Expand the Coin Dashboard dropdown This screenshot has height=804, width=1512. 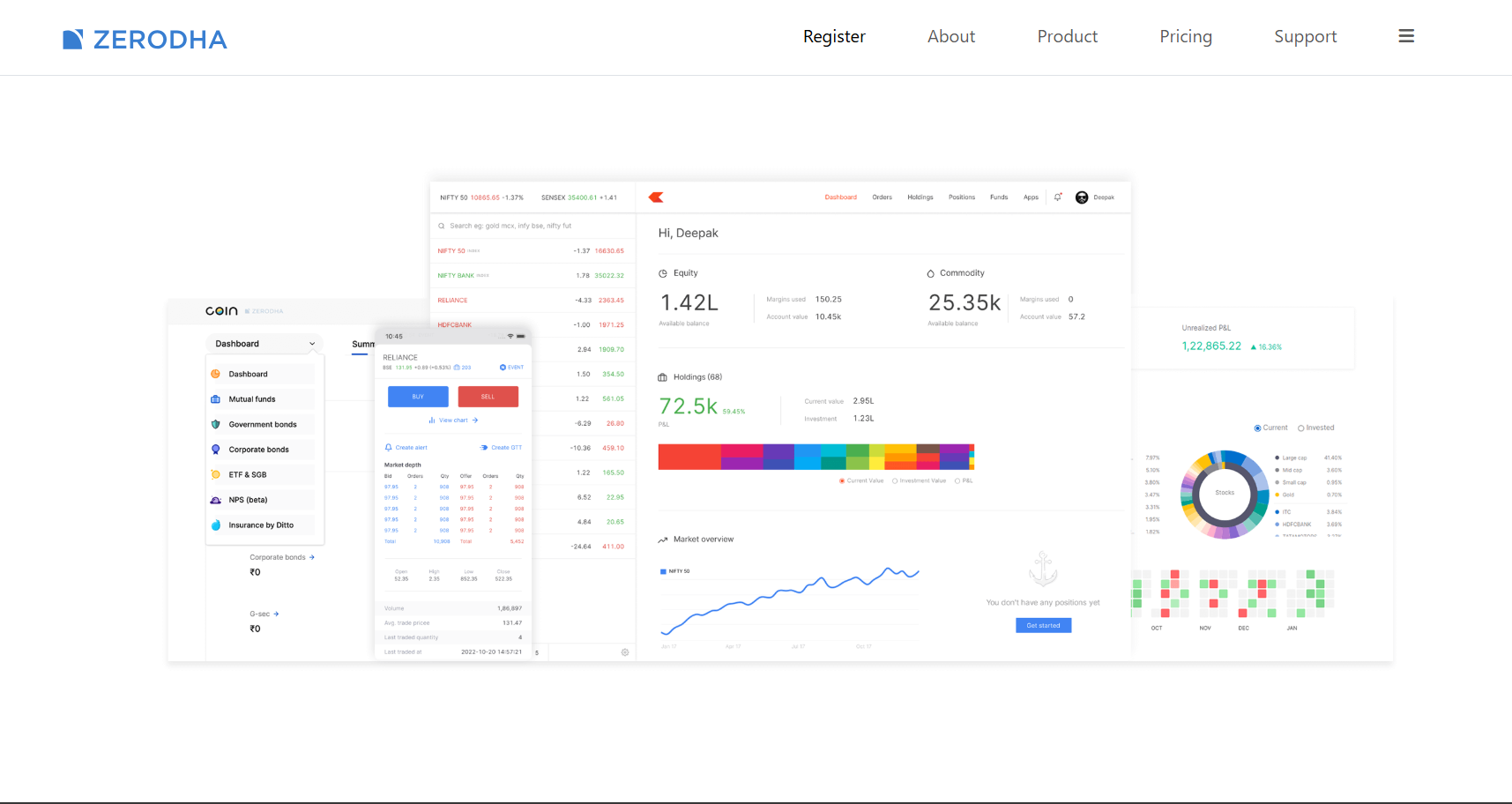click(x=264, y=344)
